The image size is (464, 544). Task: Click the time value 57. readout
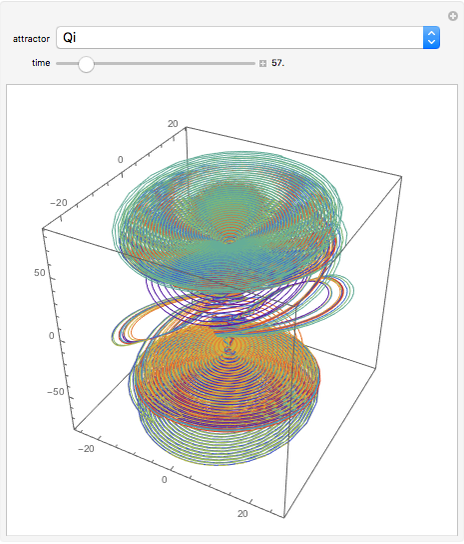tap(278, 63)
